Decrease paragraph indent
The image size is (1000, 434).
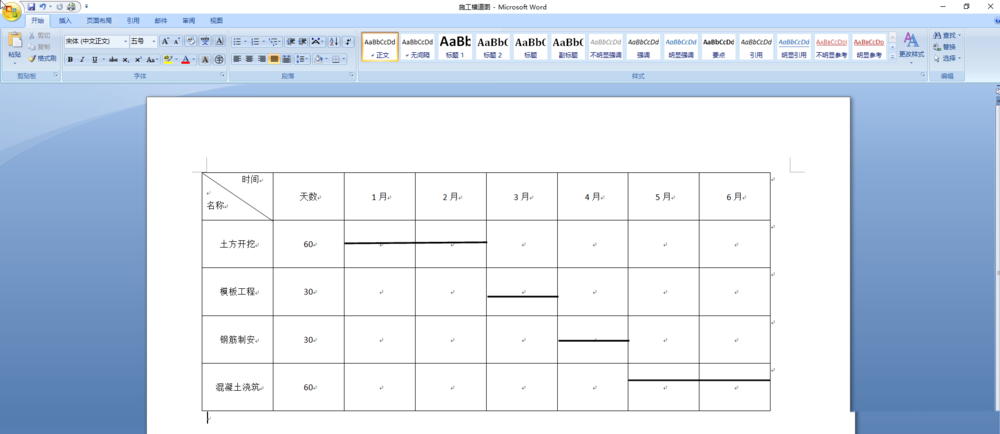click(x=291, y=41)
